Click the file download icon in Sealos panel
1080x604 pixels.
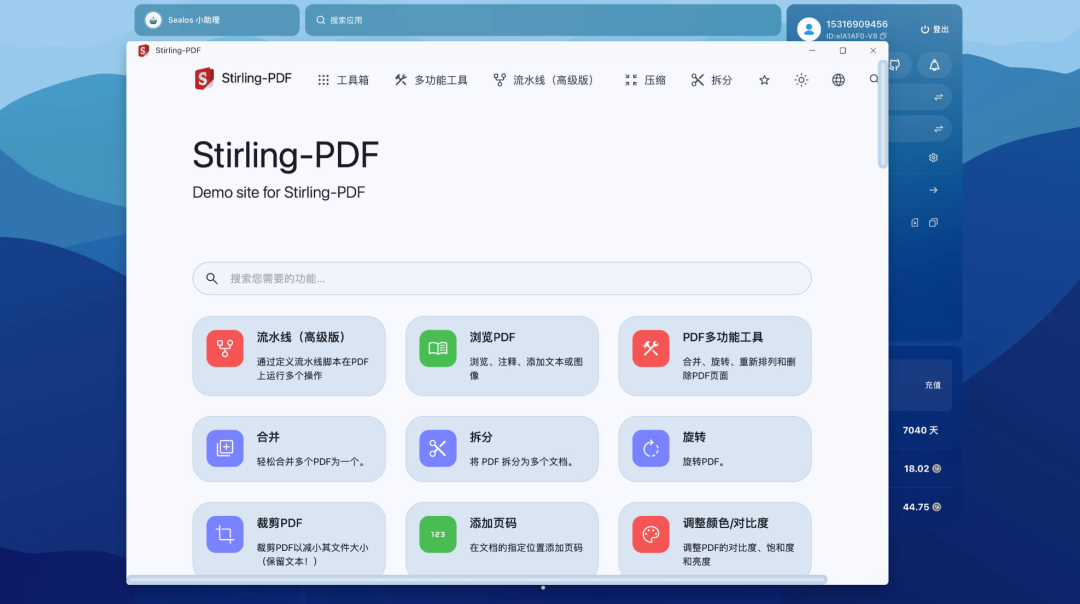pos(915,222)
